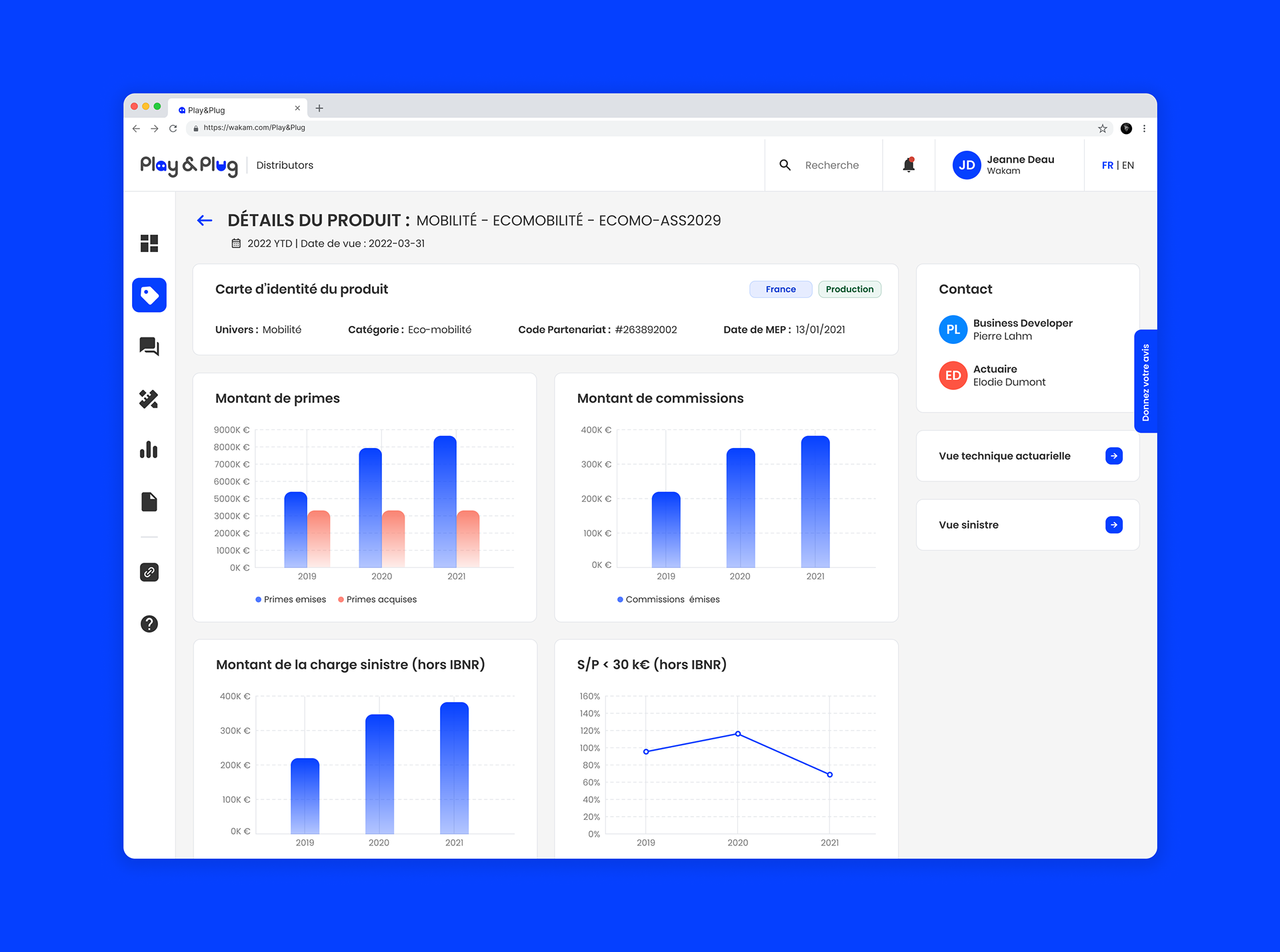Screen dimensions: 1280x952
Task: Open the bar chart analytics icon
Action: pyautogui.click(x=149, y=450)
